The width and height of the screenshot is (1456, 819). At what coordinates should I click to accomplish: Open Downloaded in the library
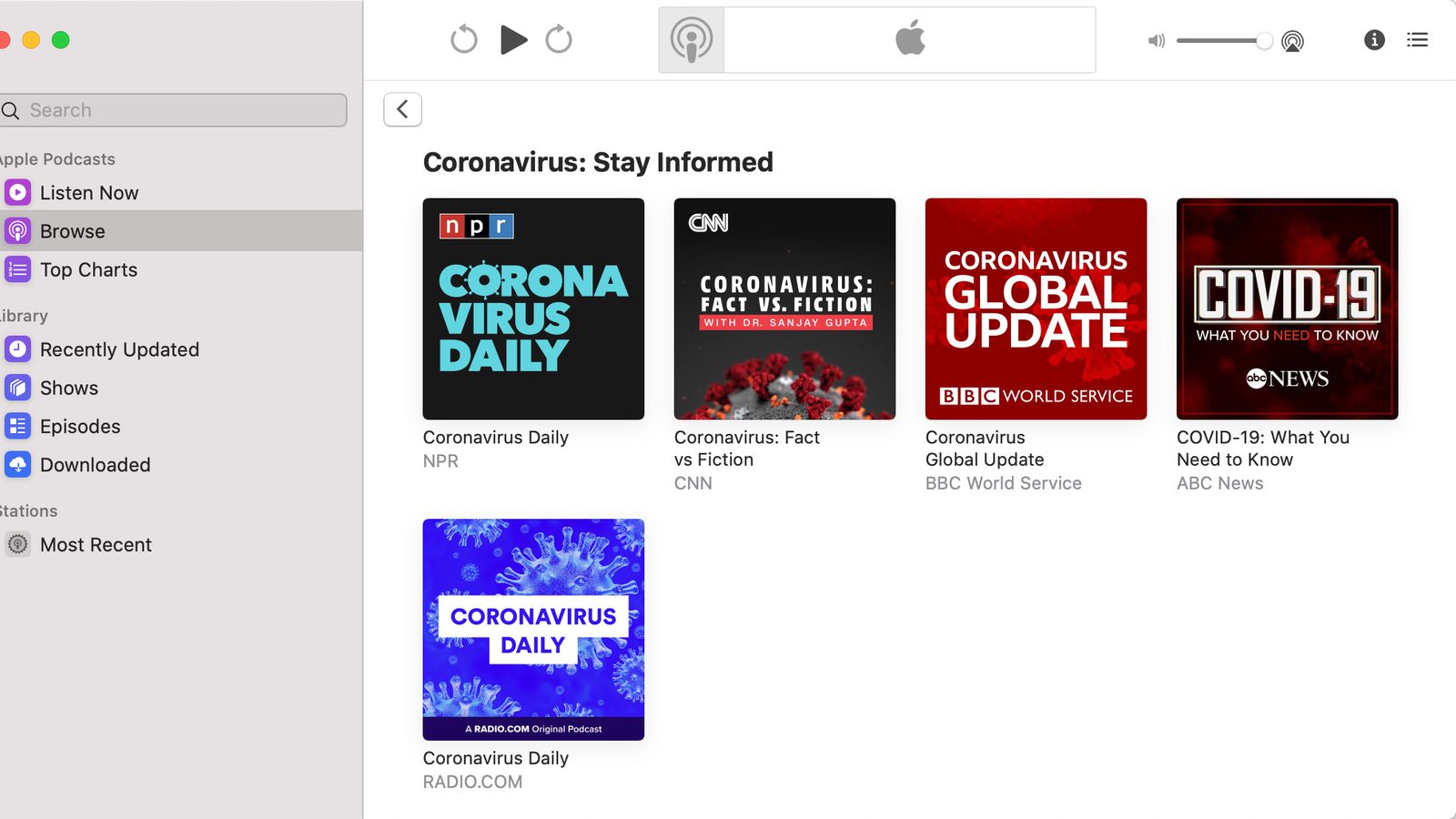click(181, 464)
